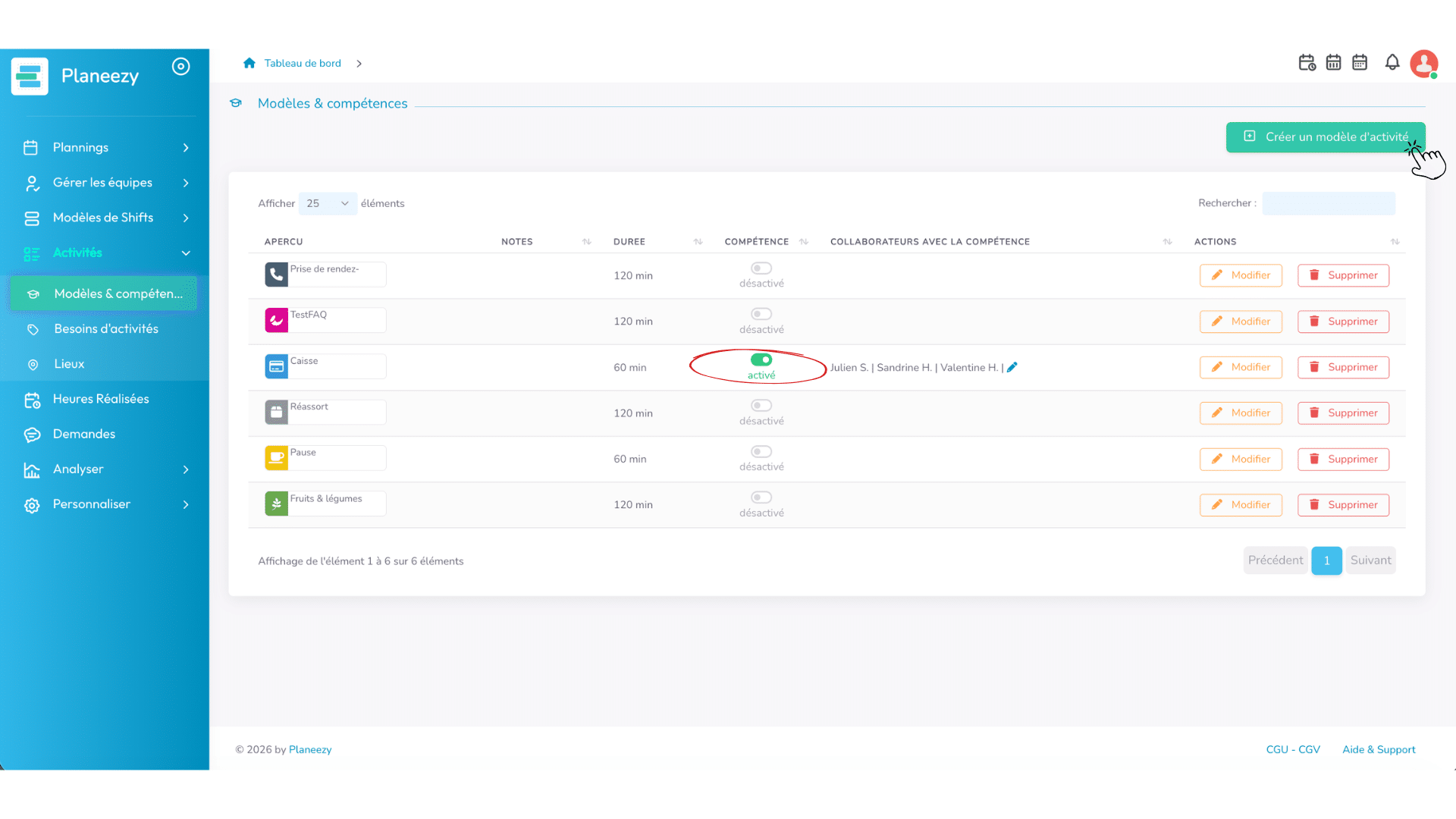Expand the Personnaliser menu
1456x819 pixels.
[105, 504]
